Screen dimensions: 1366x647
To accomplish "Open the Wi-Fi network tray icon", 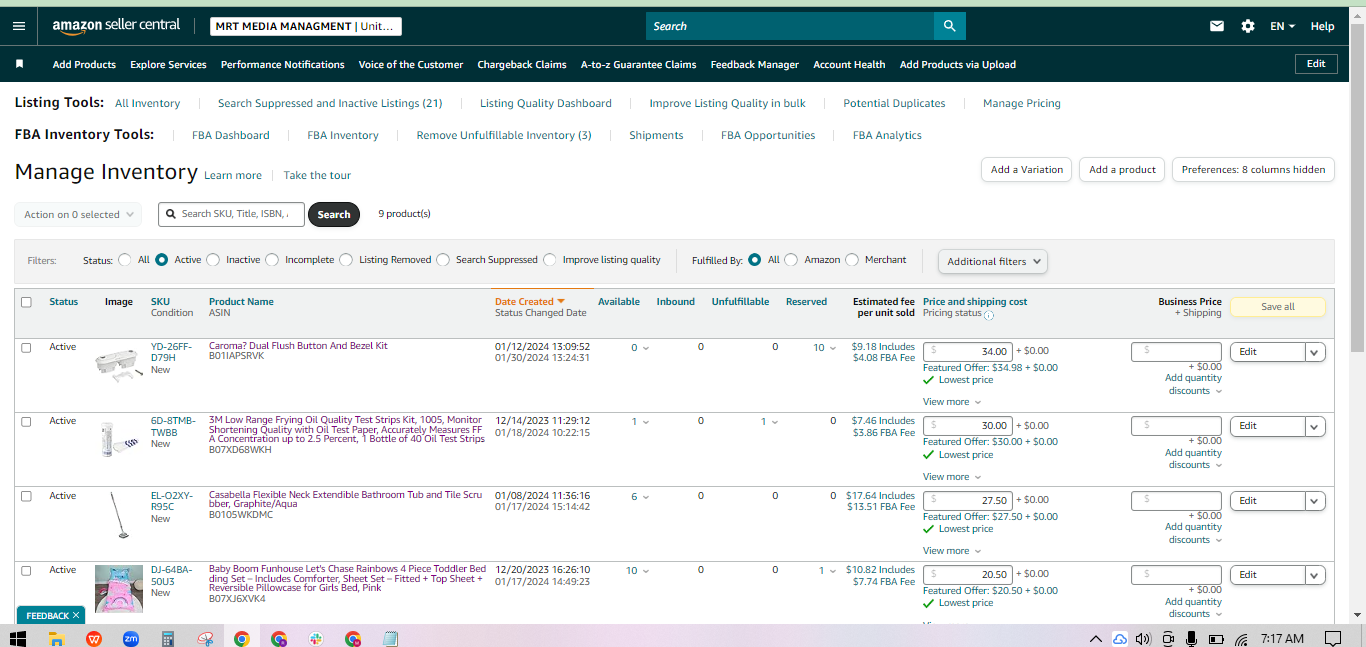I will (x=1240, y=638).
